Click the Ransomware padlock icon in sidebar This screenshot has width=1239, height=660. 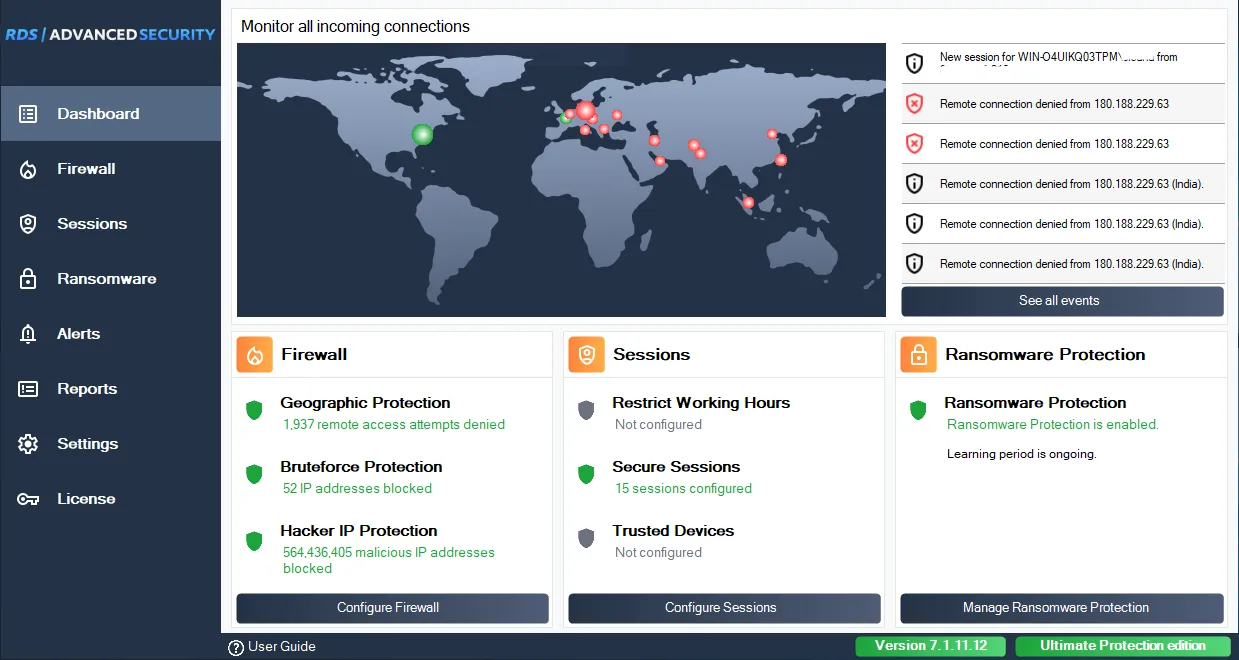[28, 279]
